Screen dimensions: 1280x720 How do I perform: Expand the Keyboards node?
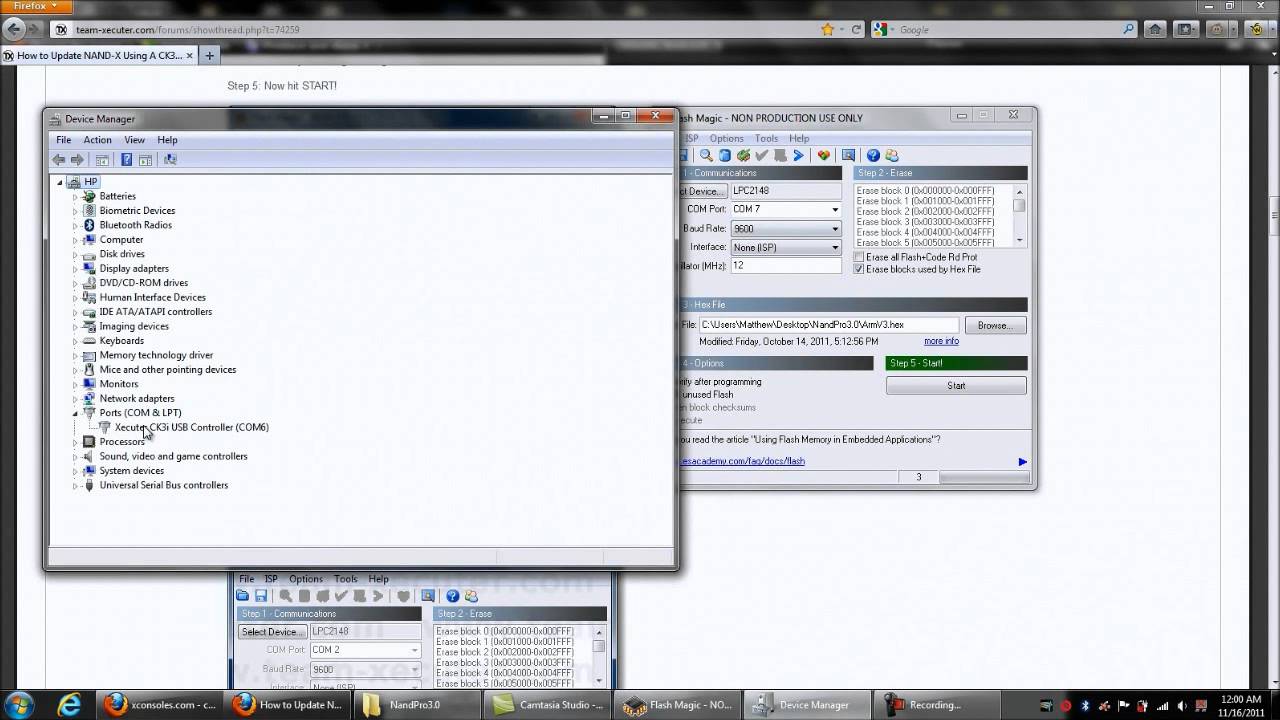[x=75, y=341]
